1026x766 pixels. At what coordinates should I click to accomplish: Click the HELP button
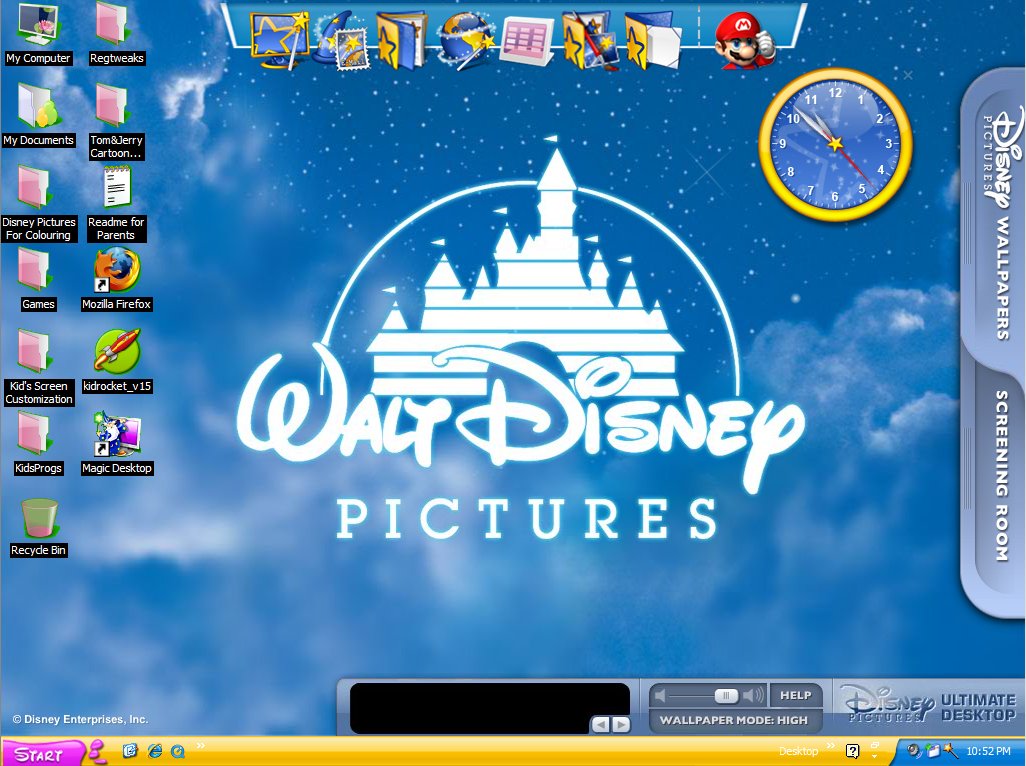tap(796, 695)
